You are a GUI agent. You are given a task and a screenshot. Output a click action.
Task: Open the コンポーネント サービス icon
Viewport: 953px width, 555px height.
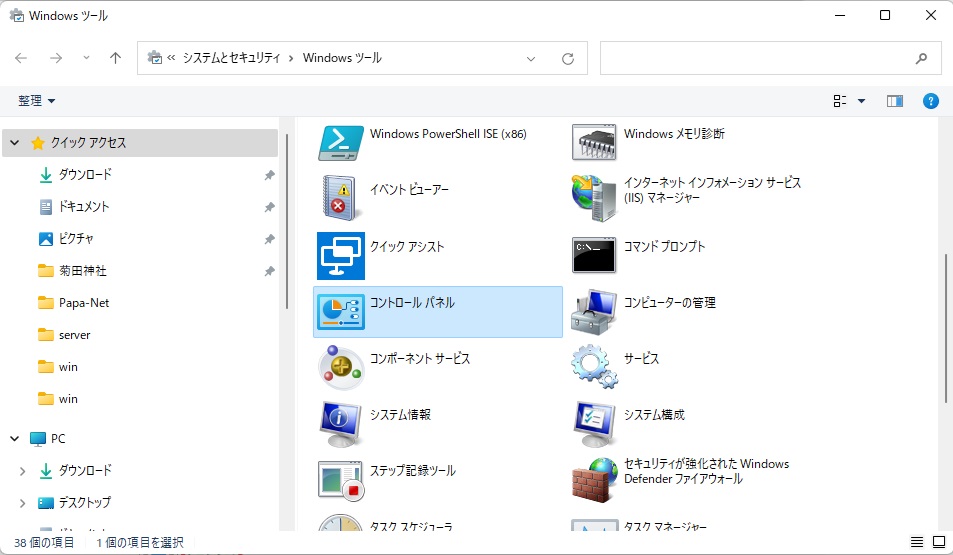341,368
